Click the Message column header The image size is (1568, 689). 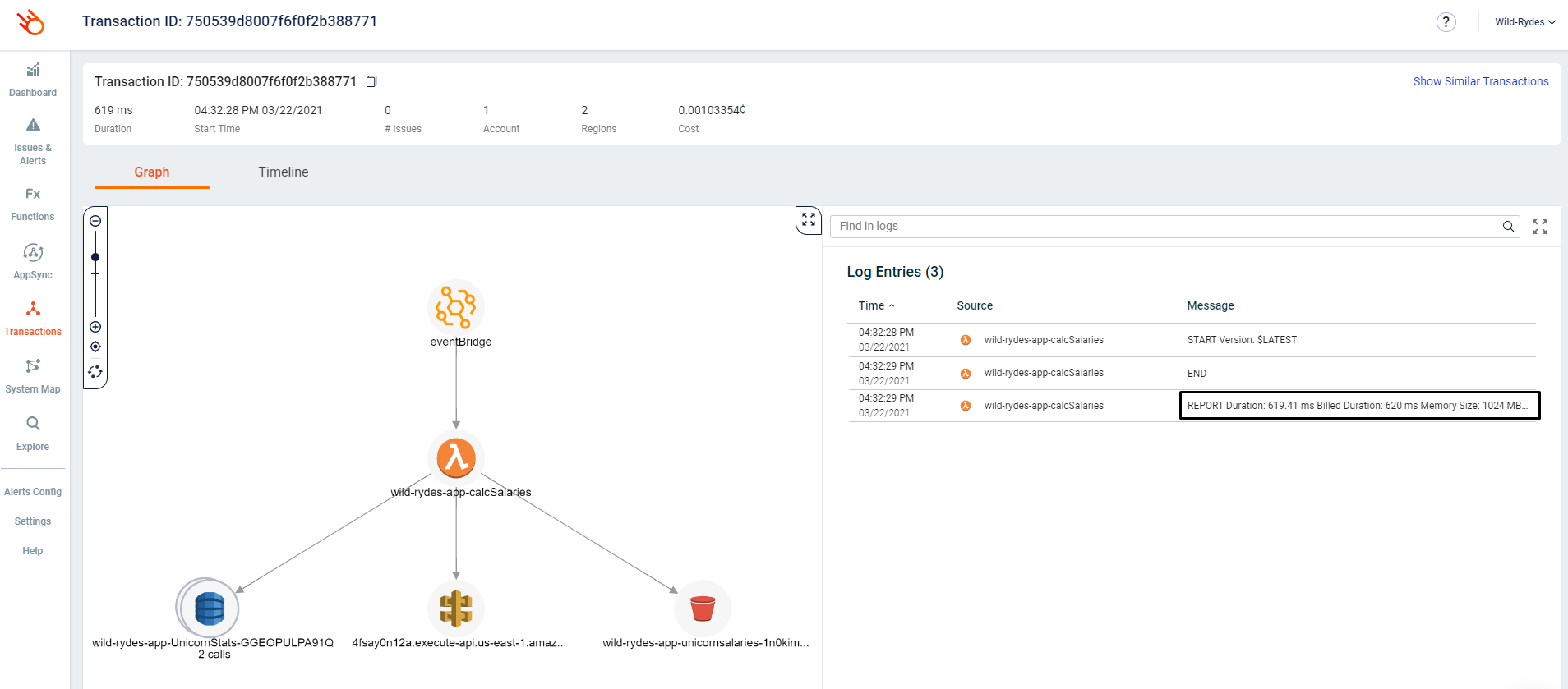(x=1211, y=305)
